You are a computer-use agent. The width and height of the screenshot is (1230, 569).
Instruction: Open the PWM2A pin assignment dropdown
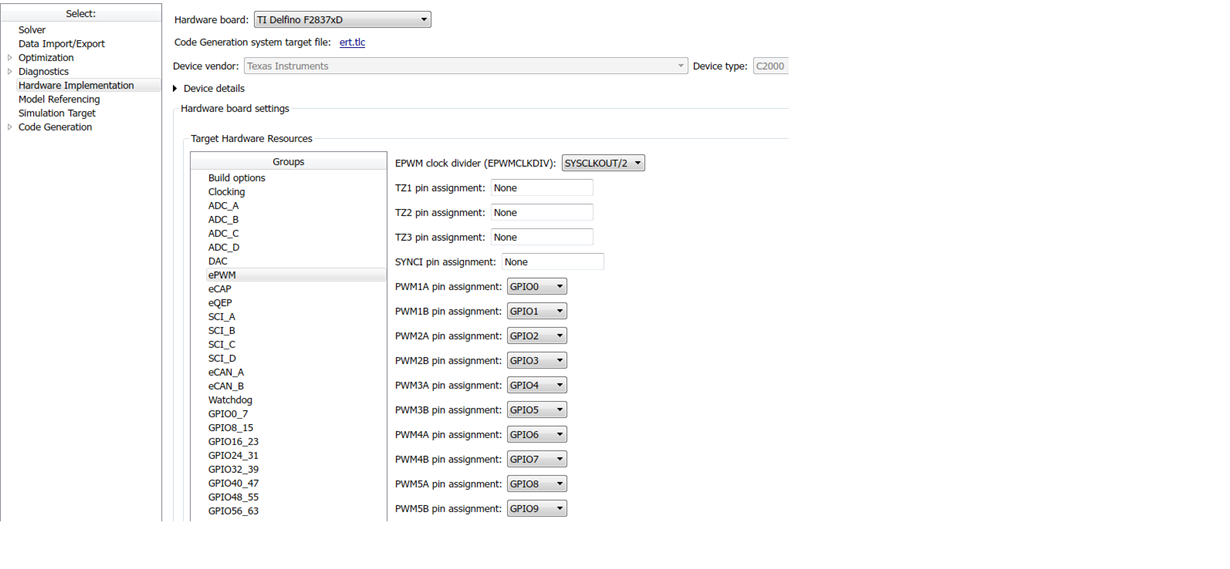point(537,336)
